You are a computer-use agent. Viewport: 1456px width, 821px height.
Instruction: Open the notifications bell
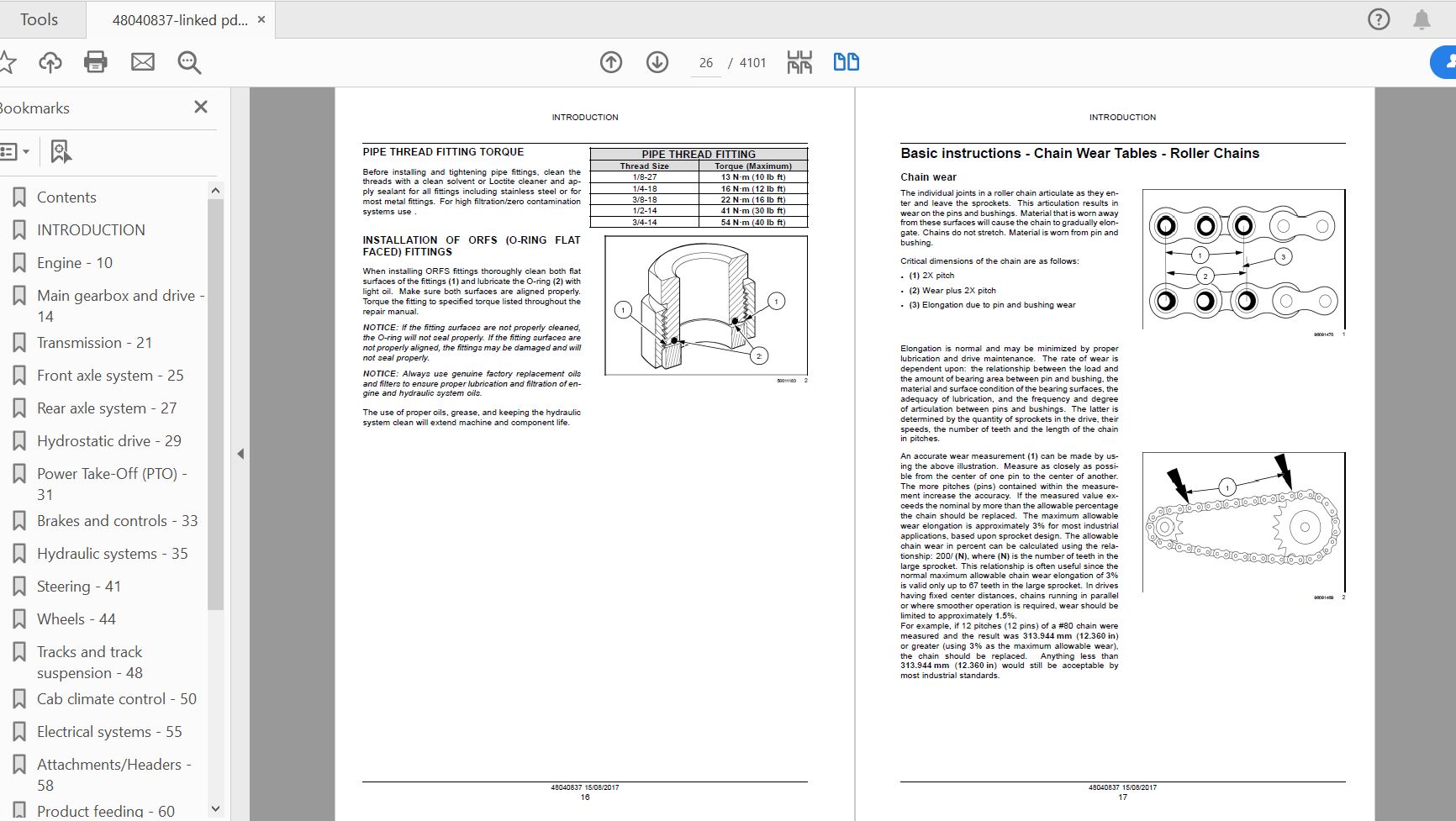1422,19
